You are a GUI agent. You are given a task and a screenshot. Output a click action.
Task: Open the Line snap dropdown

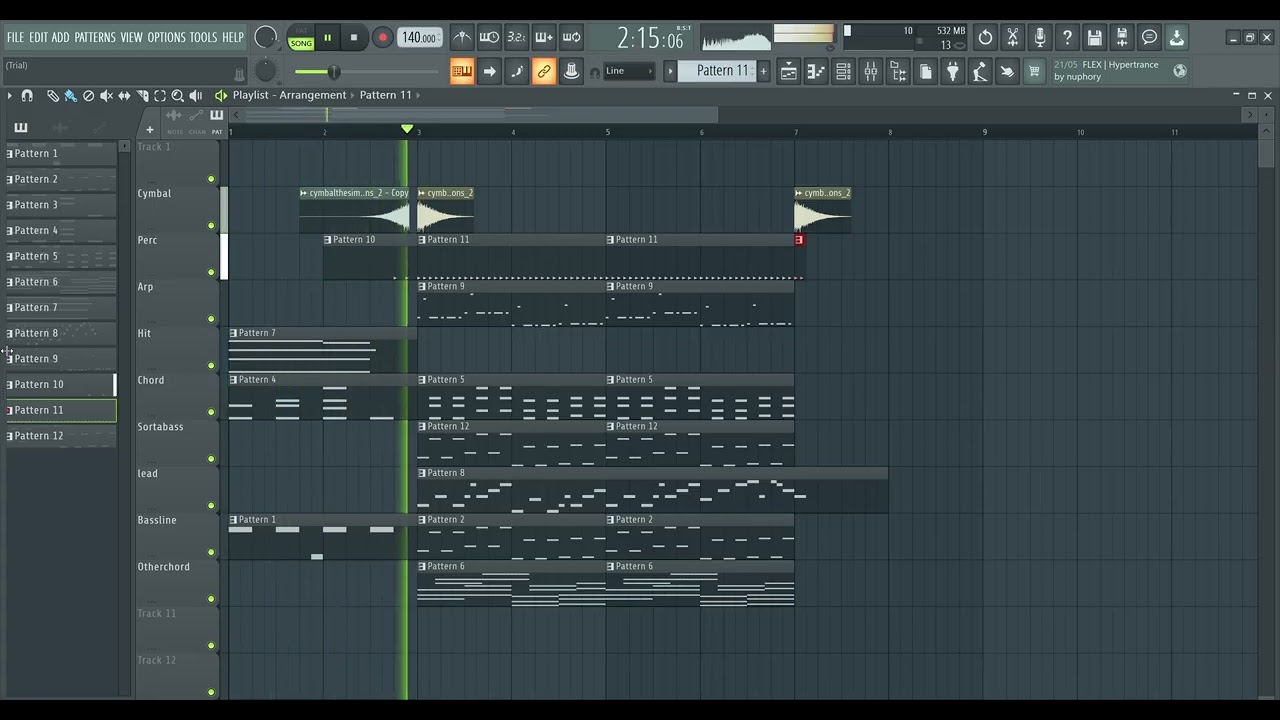click(629, 71)
